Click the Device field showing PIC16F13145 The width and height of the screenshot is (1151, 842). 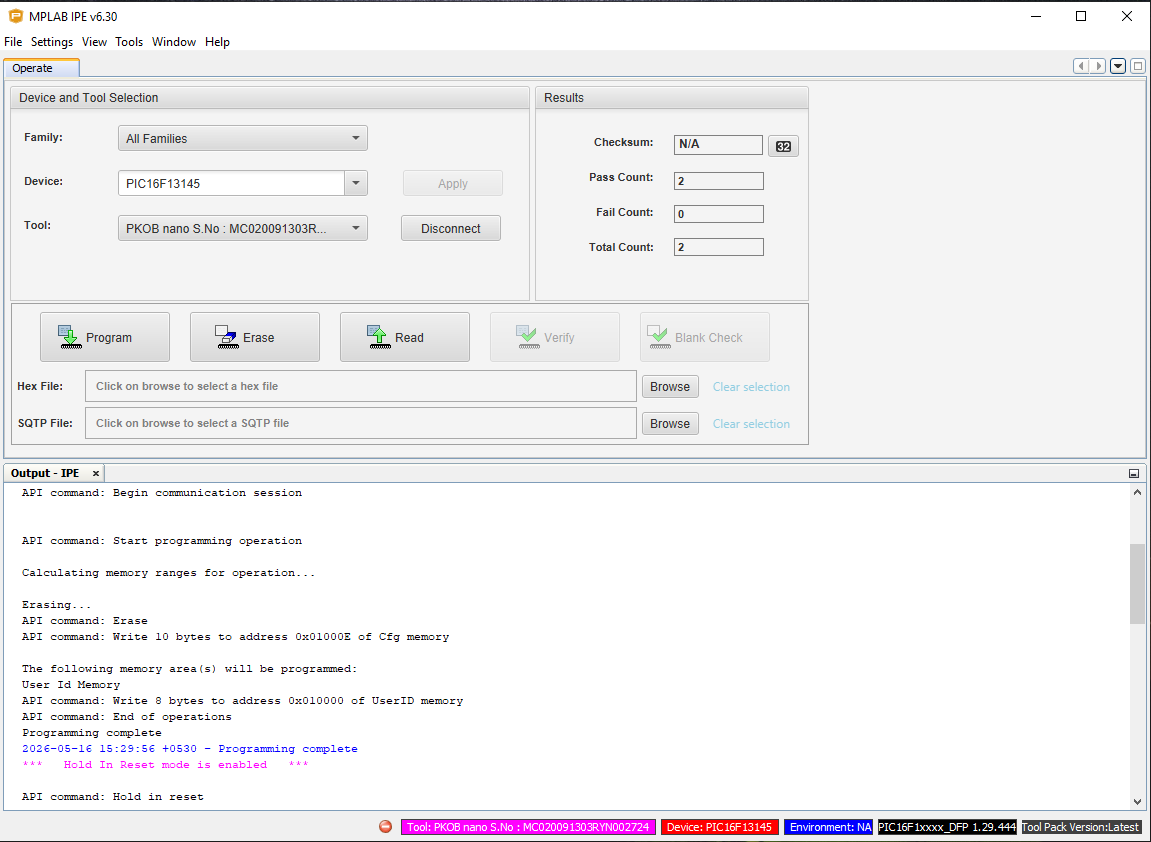[x=231, y=183]
